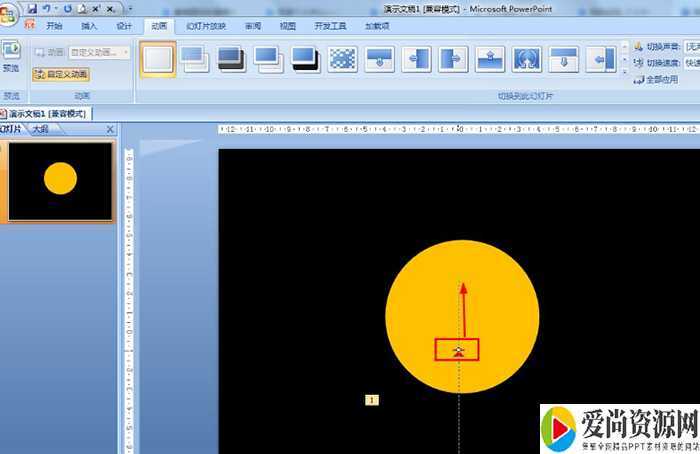Choose the checkerboard dissolve transition

tap(343, 59)
